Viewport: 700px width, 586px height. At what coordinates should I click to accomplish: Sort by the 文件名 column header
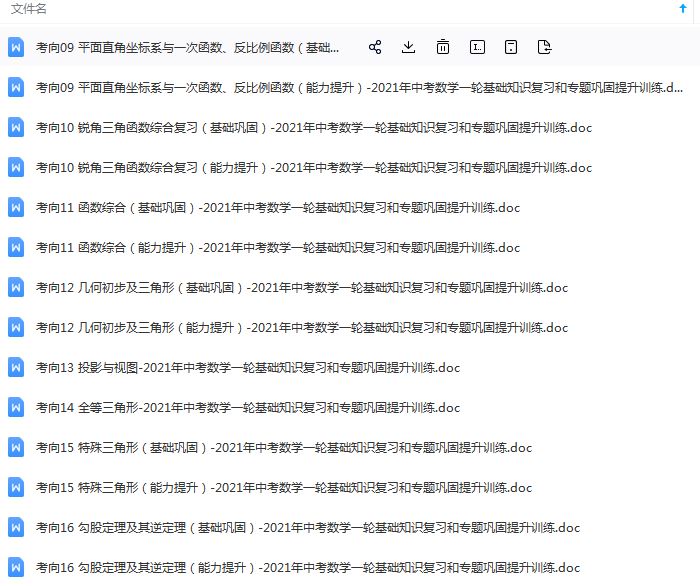click(x=29, y=9)
